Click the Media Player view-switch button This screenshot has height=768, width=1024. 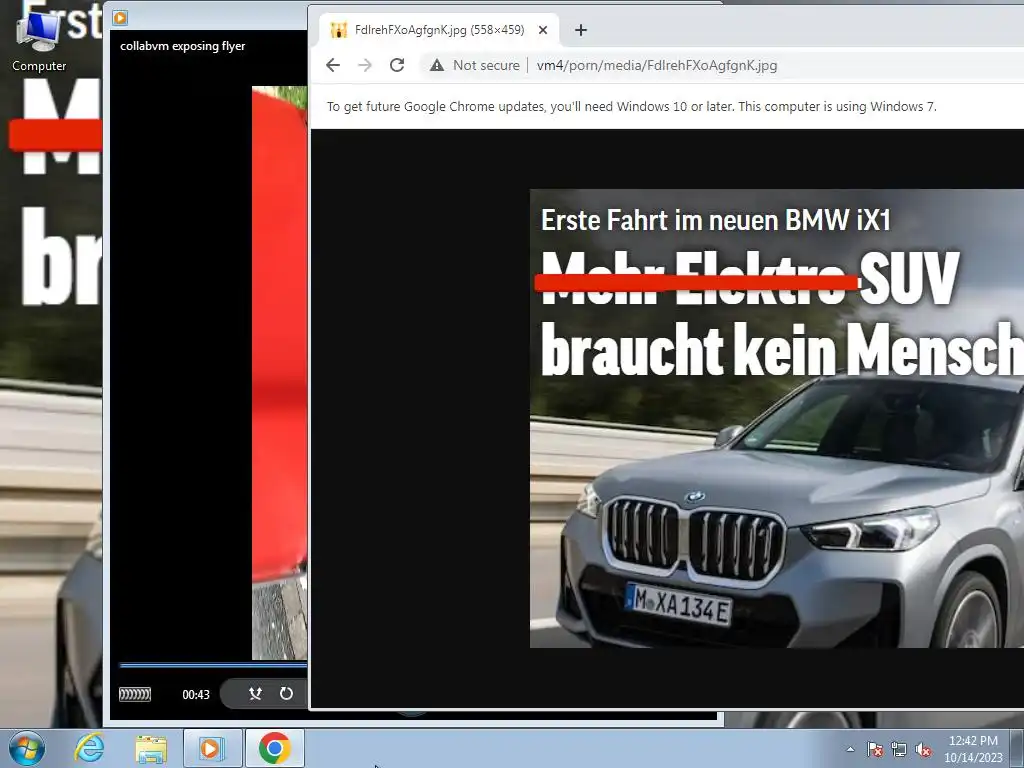(135, 694)
